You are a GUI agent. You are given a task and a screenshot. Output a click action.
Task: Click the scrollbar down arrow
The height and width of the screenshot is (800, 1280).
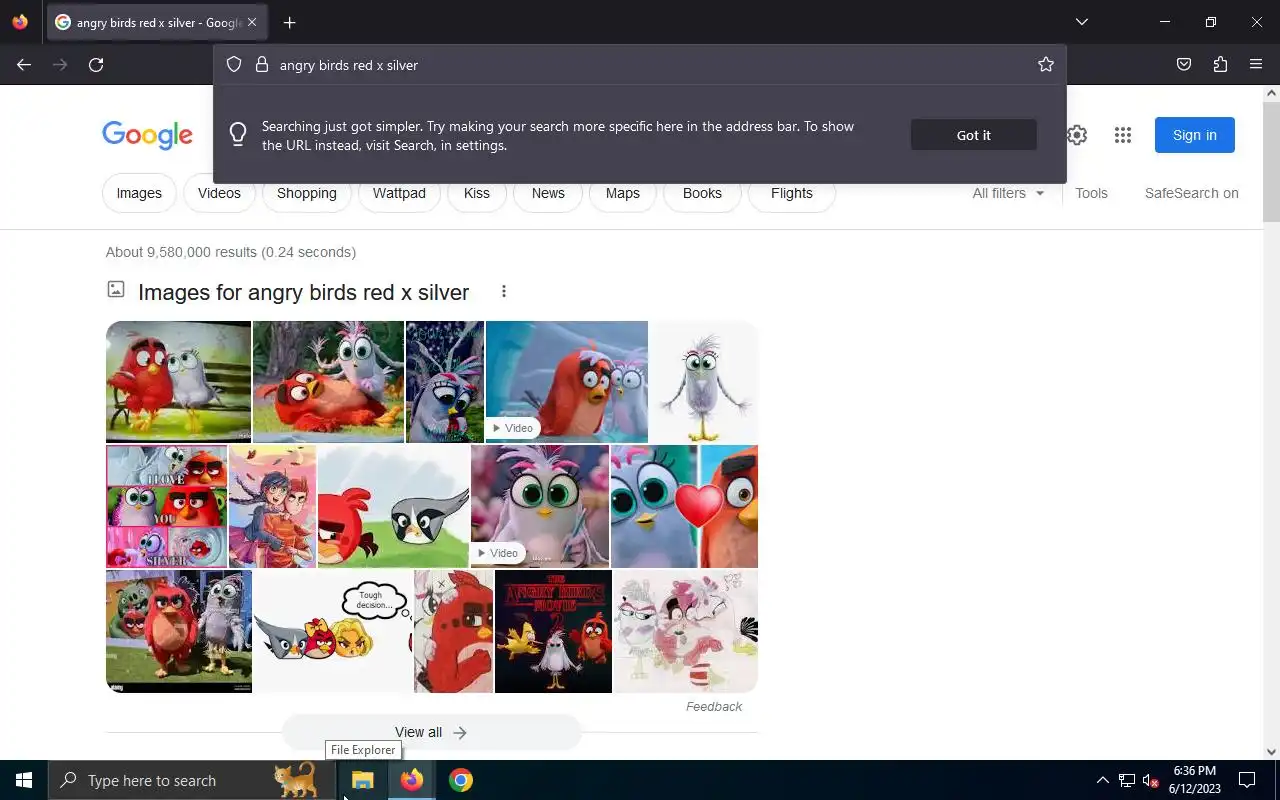1271,752
